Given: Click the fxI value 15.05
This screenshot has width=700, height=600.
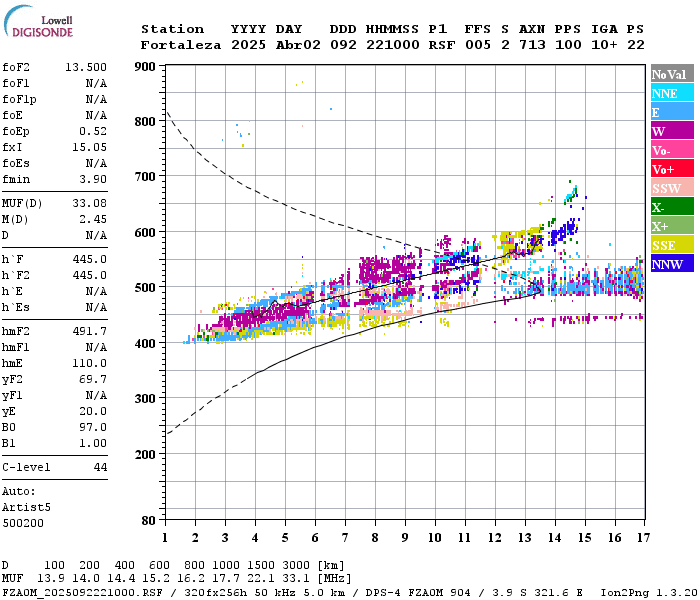Looking at the screenshot, I should [89, 147].
